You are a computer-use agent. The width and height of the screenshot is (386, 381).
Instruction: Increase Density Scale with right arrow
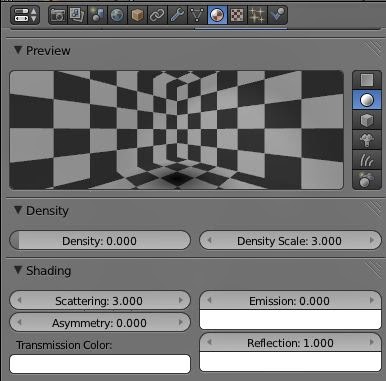(372, 240)
